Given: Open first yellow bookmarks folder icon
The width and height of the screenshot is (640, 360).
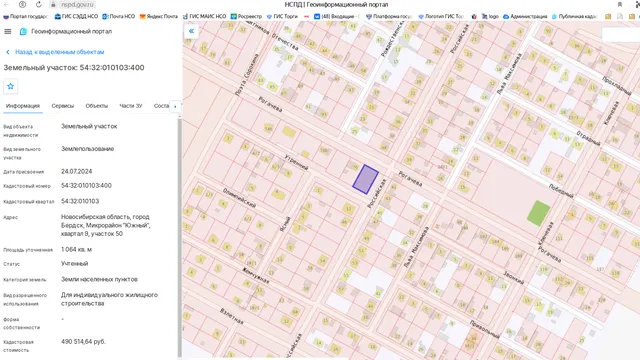Looking at the screenshot, I should [608, 16].
